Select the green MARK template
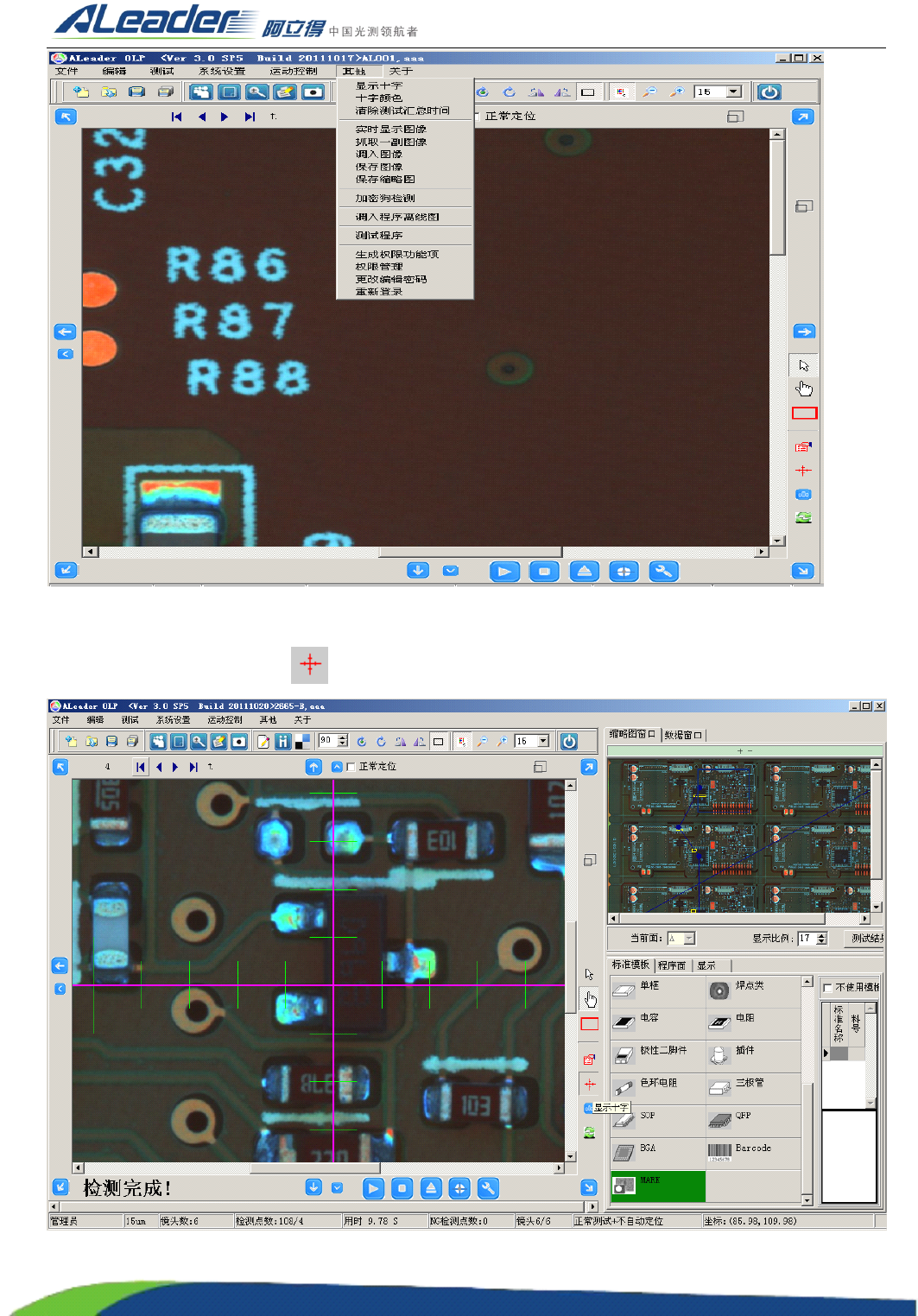Viewport: 918px width, 1316px height. (658, 1186)
